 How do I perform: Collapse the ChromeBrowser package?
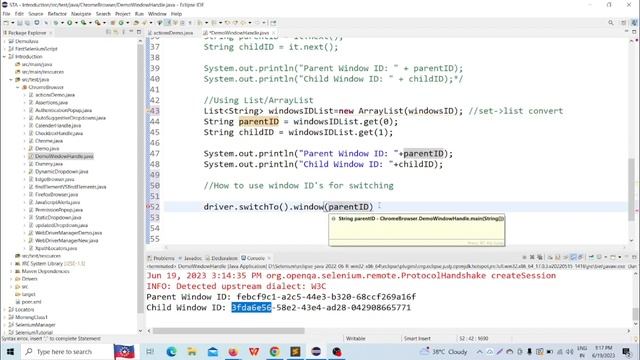coord(18,87)
